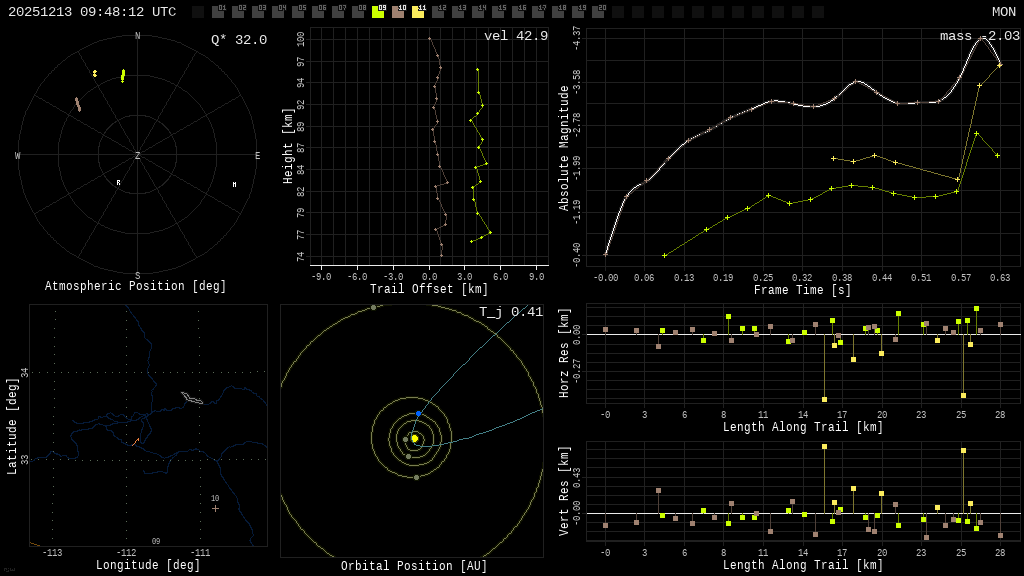Viewport: 1024px width, 576px height.
Task: Click the brown station 10 indicator square
Action: point(398,12)
